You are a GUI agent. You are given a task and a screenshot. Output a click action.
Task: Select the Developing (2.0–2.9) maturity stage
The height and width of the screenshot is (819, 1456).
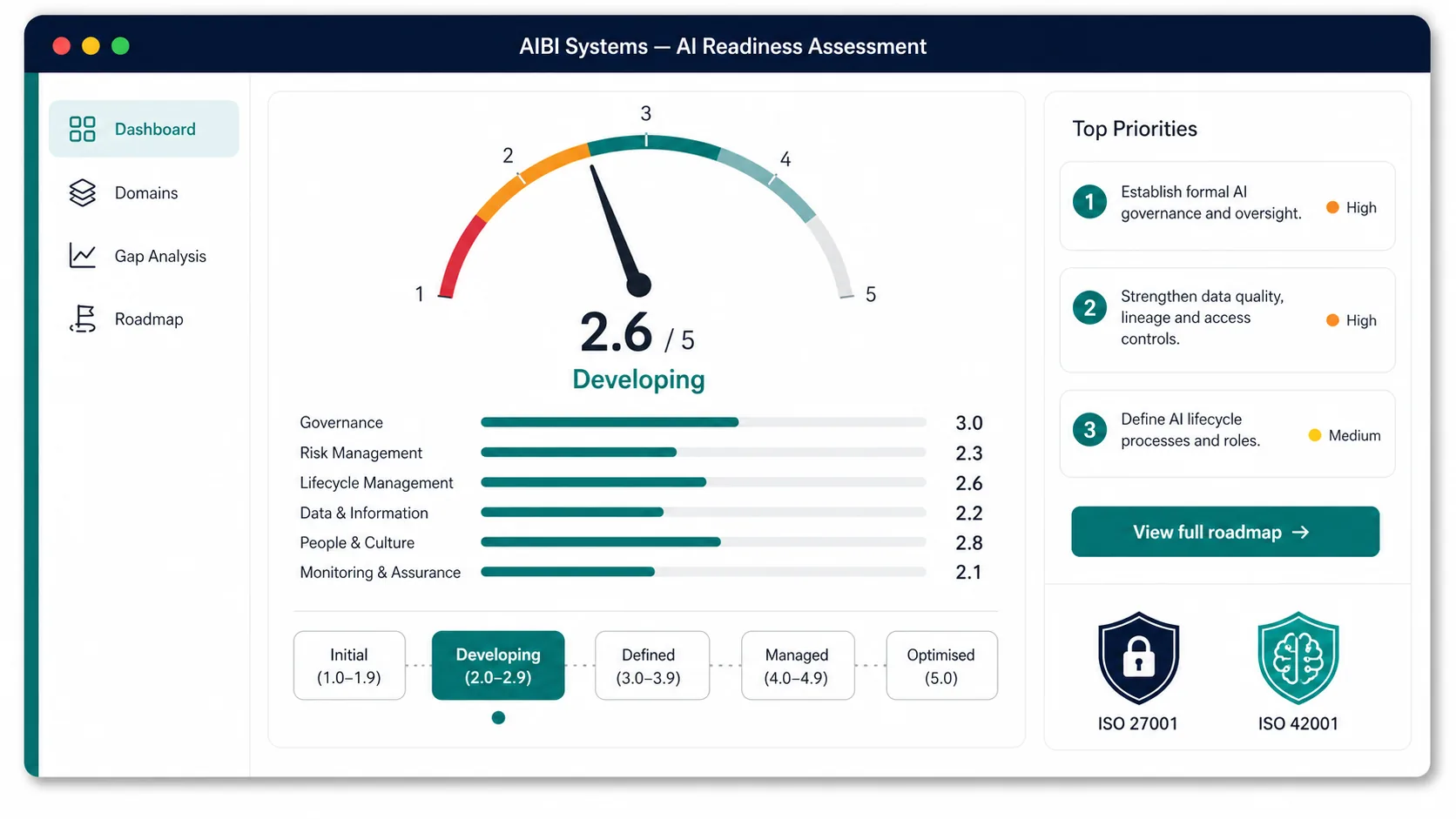click(498, 666)
